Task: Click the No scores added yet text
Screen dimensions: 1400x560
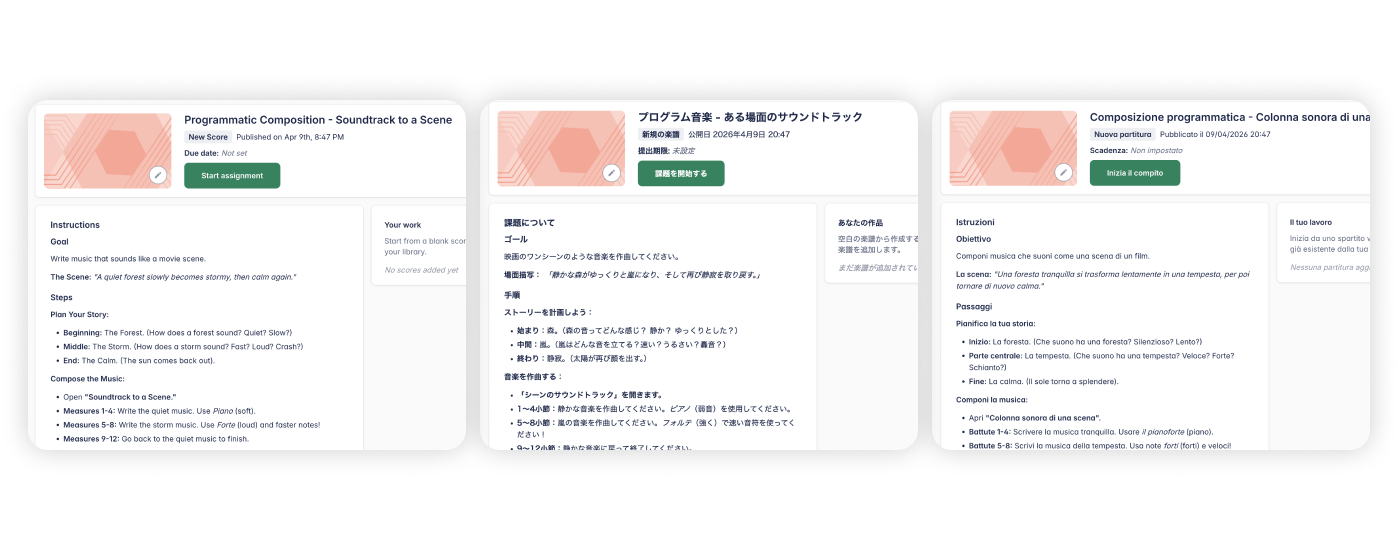Action: [x=421, y=270]
